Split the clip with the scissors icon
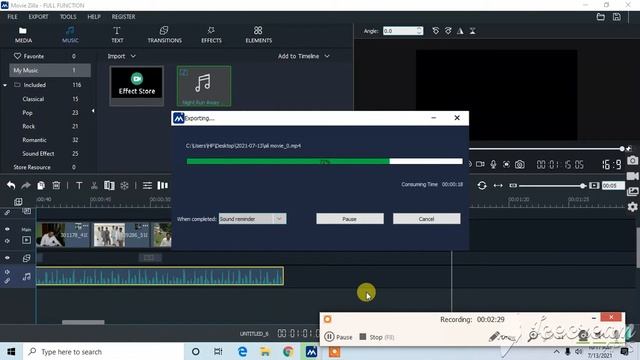The image size is (640, 360). coord(94,186)
